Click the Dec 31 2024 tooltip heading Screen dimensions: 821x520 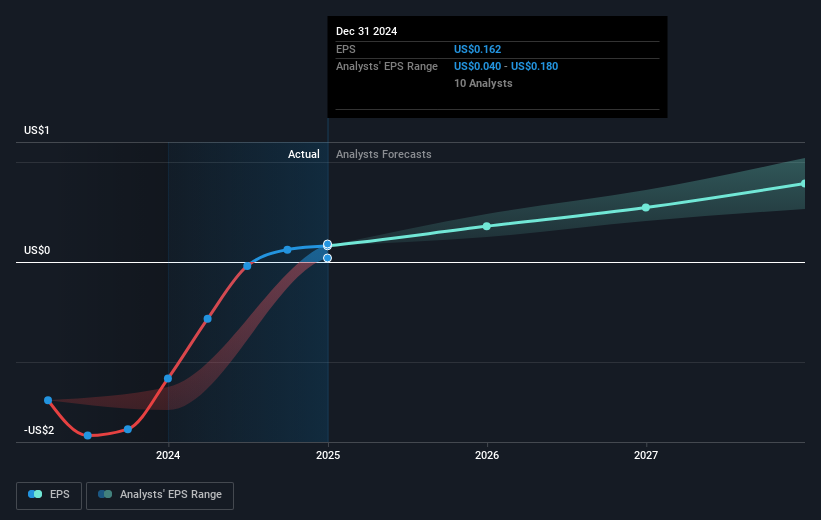[x=367, y=31]
